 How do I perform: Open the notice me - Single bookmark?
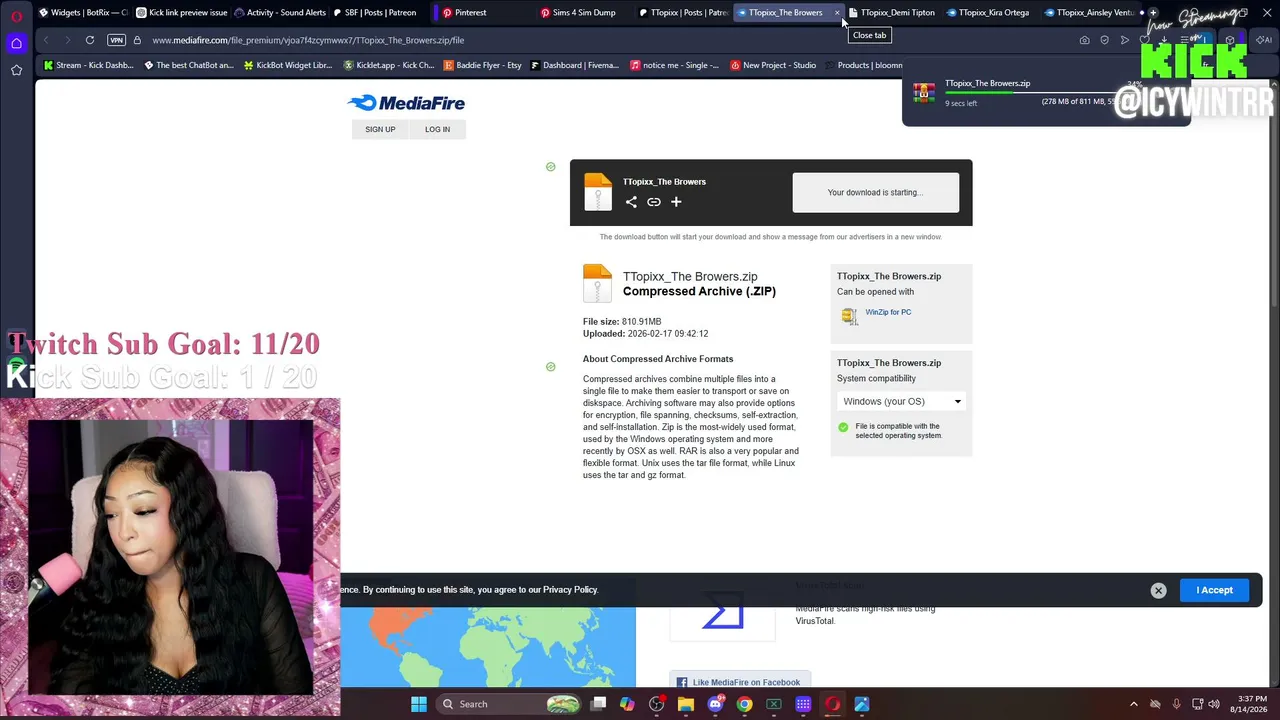[675, 65]
